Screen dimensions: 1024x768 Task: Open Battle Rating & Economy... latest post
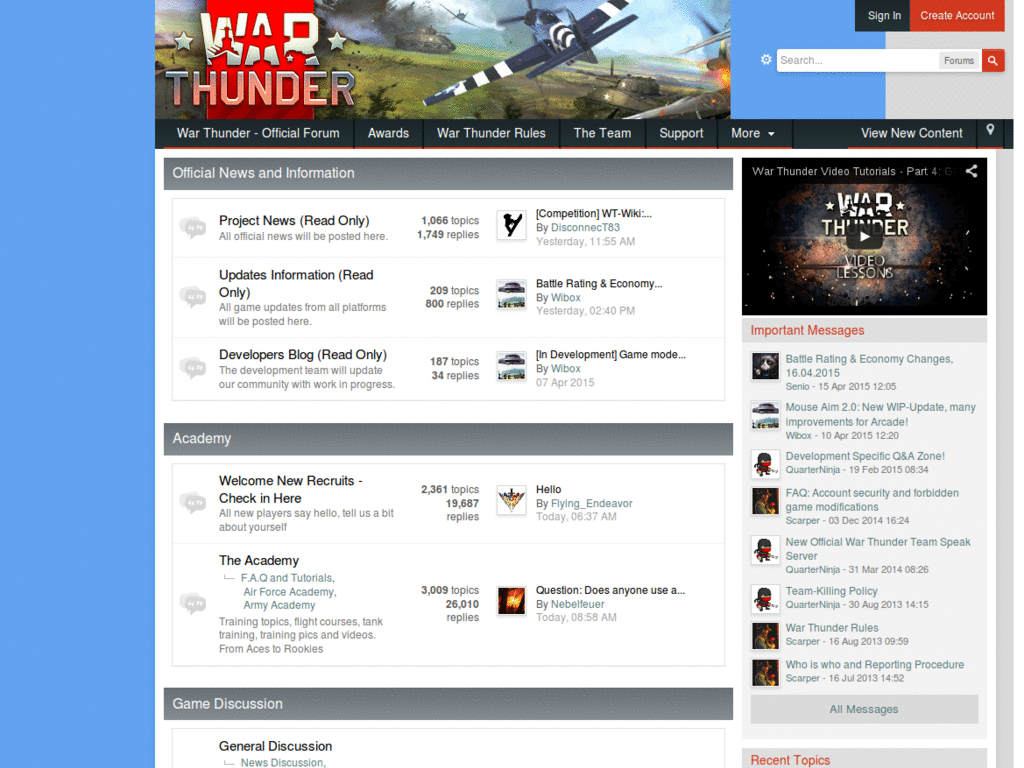pos(599,283)
